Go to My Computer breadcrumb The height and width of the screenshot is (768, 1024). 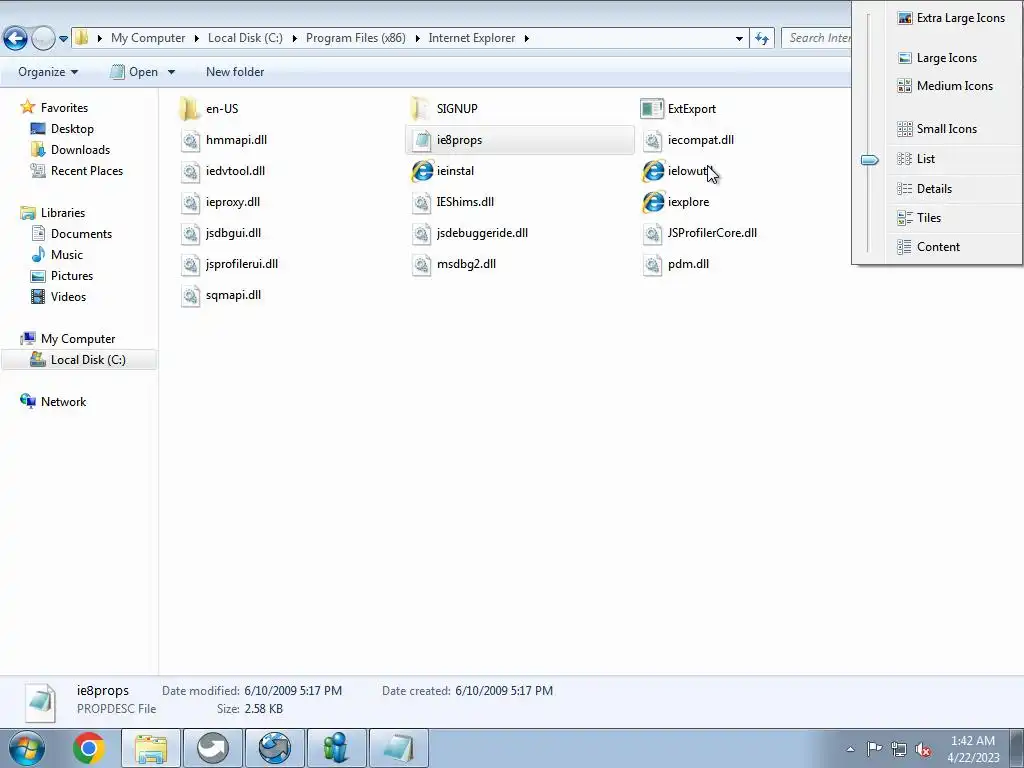pyautogui.click(x=148, y=39)
